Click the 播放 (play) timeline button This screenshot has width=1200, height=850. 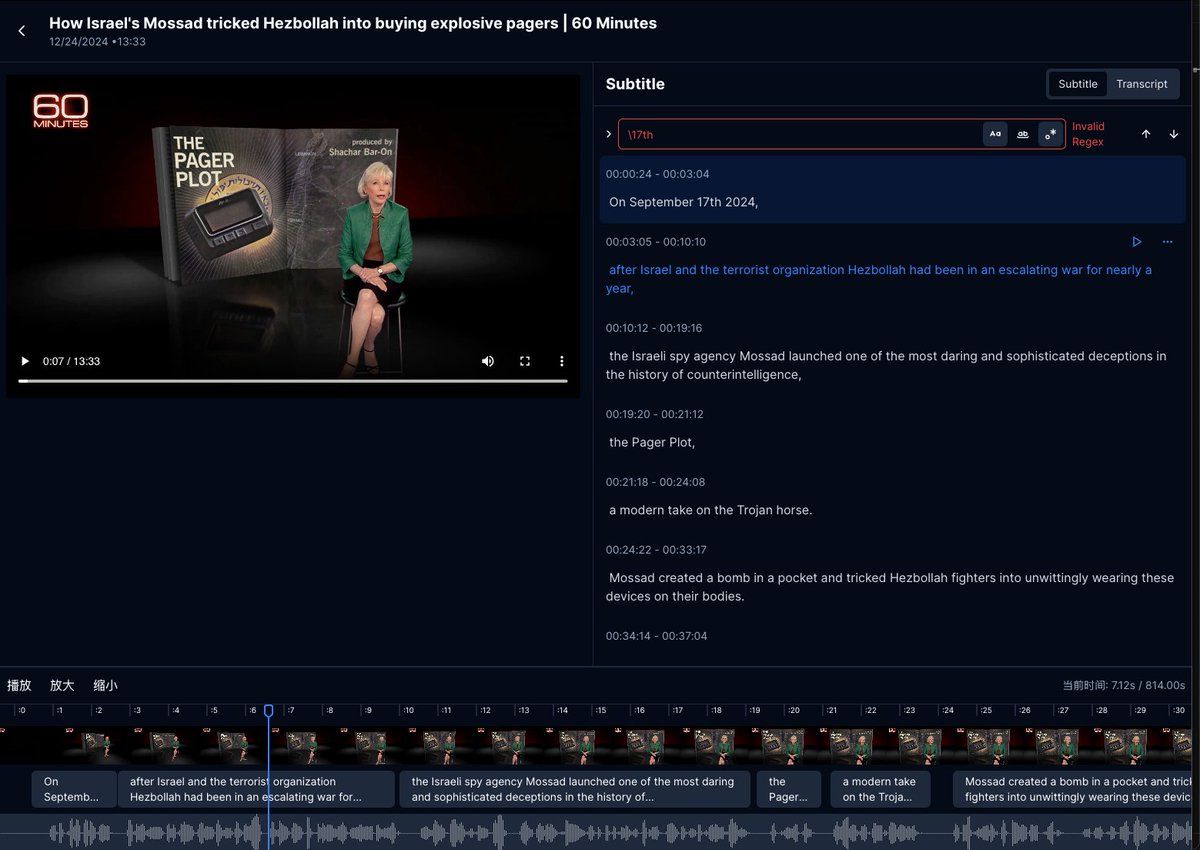pyautogui.click(x=20, y=685)
